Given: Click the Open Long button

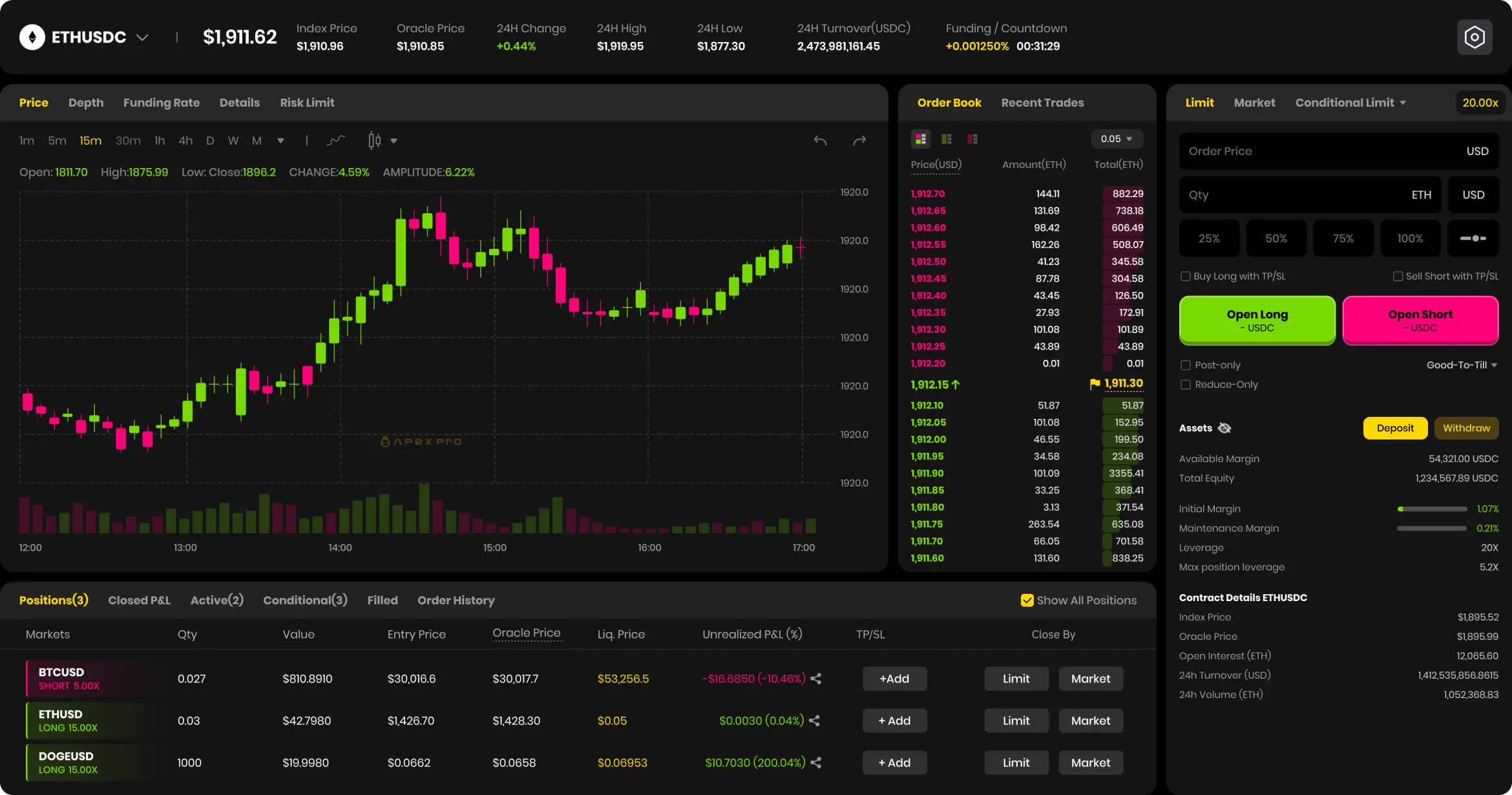Looking at the screenshot, I should click(1256, 320).
